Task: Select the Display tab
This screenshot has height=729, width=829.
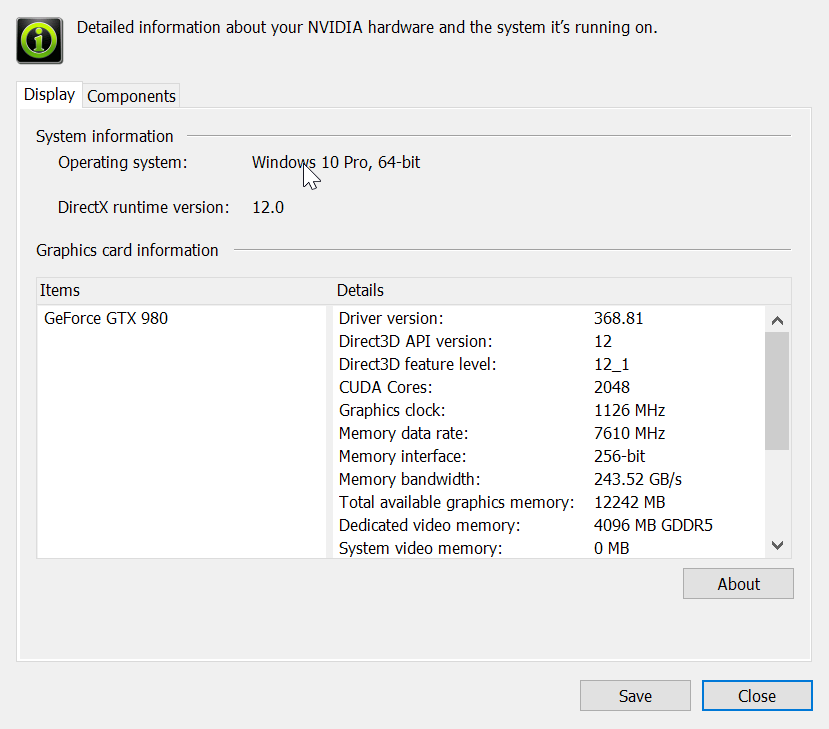Action: click(50, 95)
